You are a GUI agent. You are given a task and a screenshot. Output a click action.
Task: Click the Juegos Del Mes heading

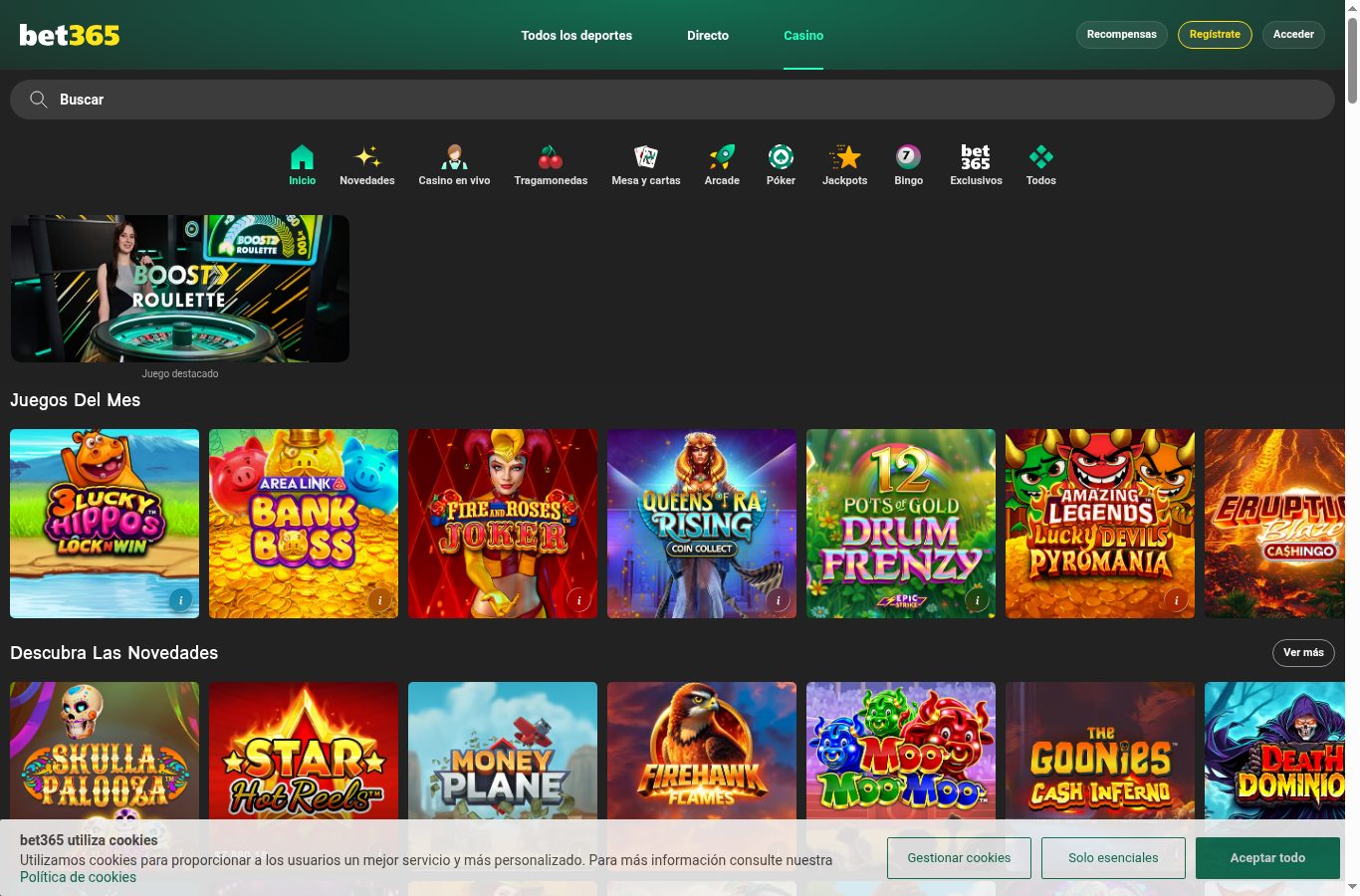pyautogui.click(x=76, y=400)
